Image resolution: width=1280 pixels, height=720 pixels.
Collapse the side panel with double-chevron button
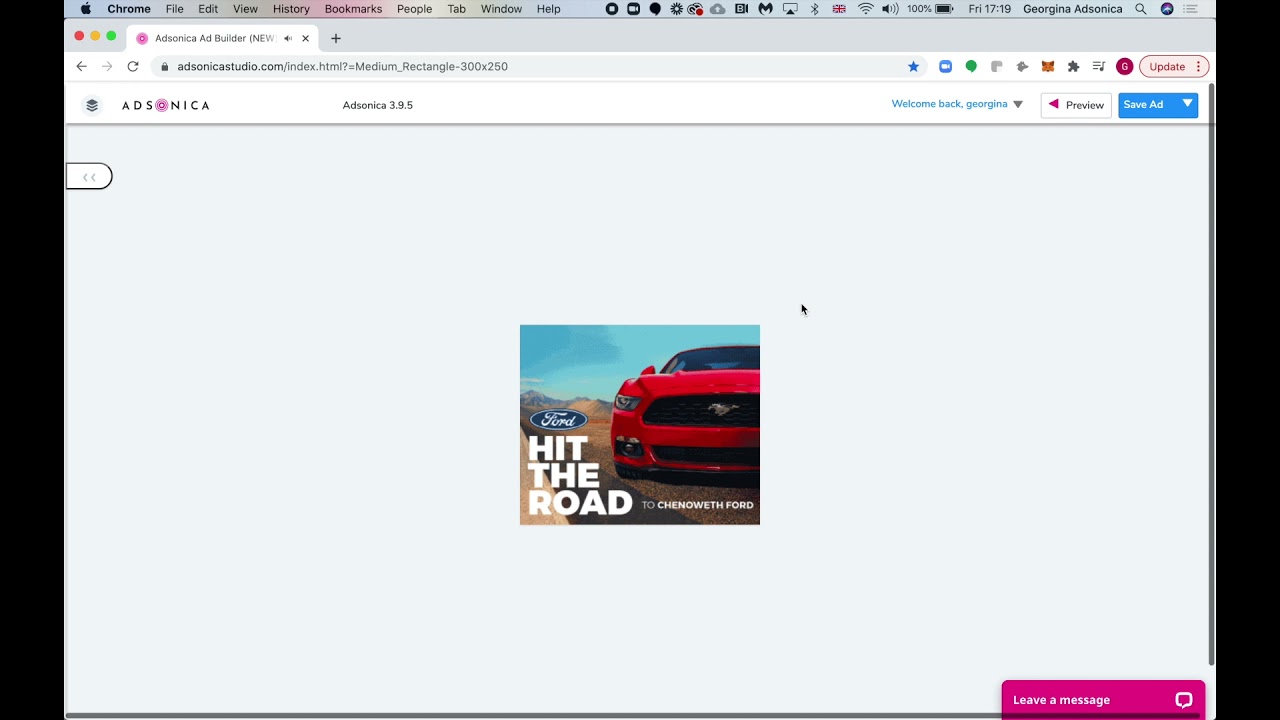coord(89,177)
